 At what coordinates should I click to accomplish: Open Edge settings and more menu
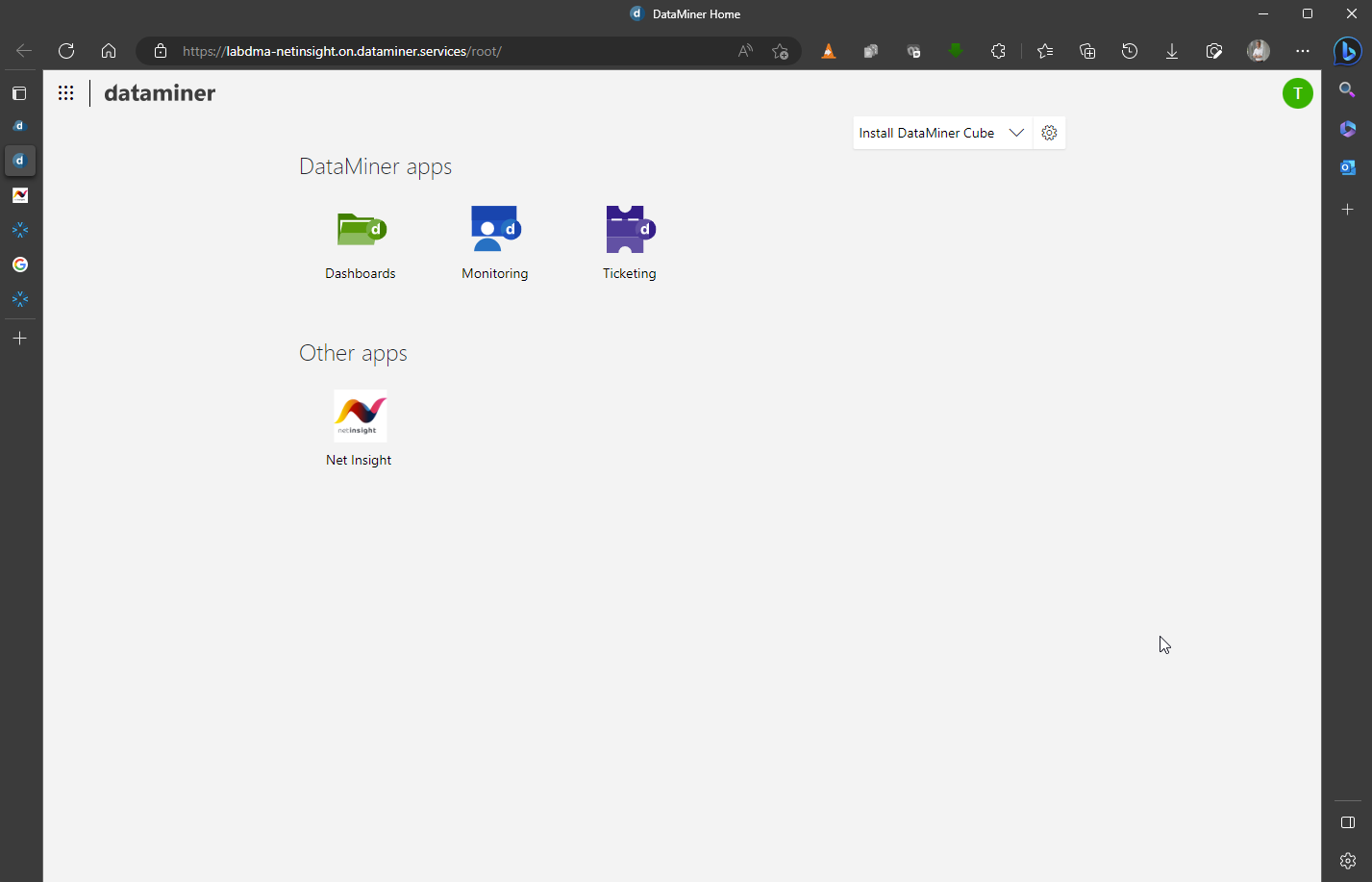click(x=1303, y=51)
